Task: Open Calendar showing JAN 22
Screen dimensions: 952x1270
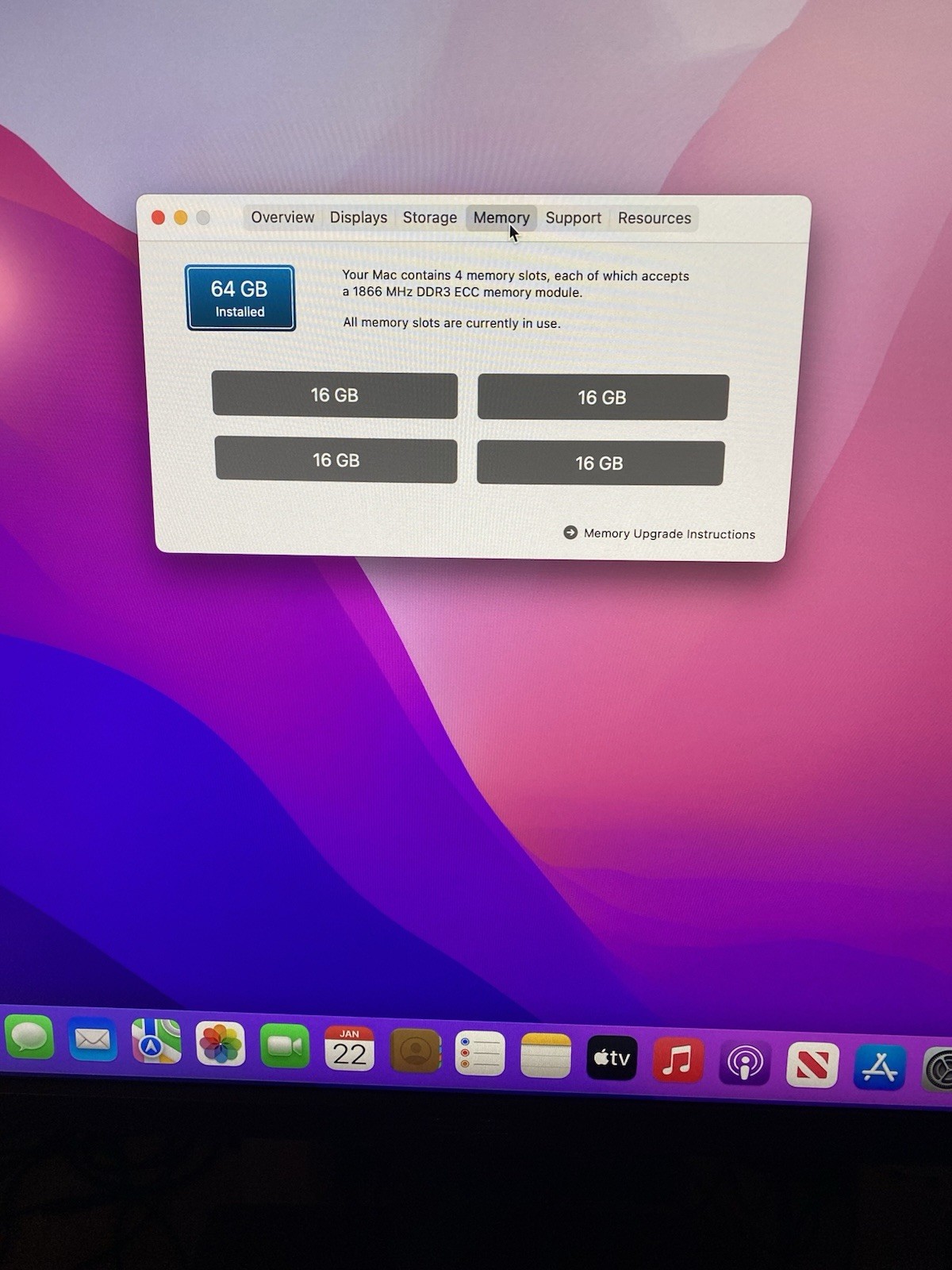Action: (x=349, y=1049)
